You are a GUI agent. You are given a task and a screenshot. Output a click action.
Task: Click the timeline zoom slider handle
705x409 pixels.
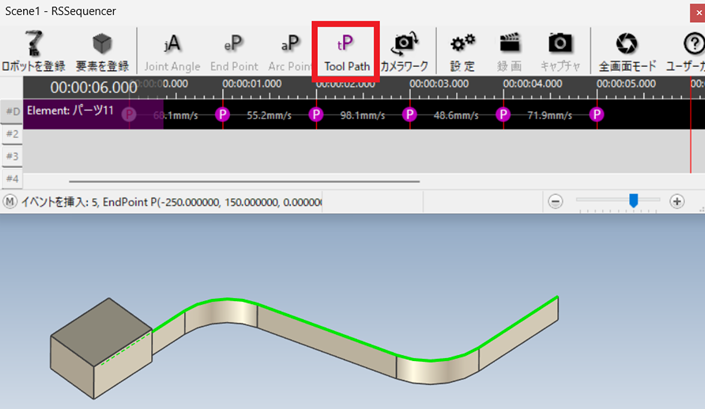coord(634,200)
